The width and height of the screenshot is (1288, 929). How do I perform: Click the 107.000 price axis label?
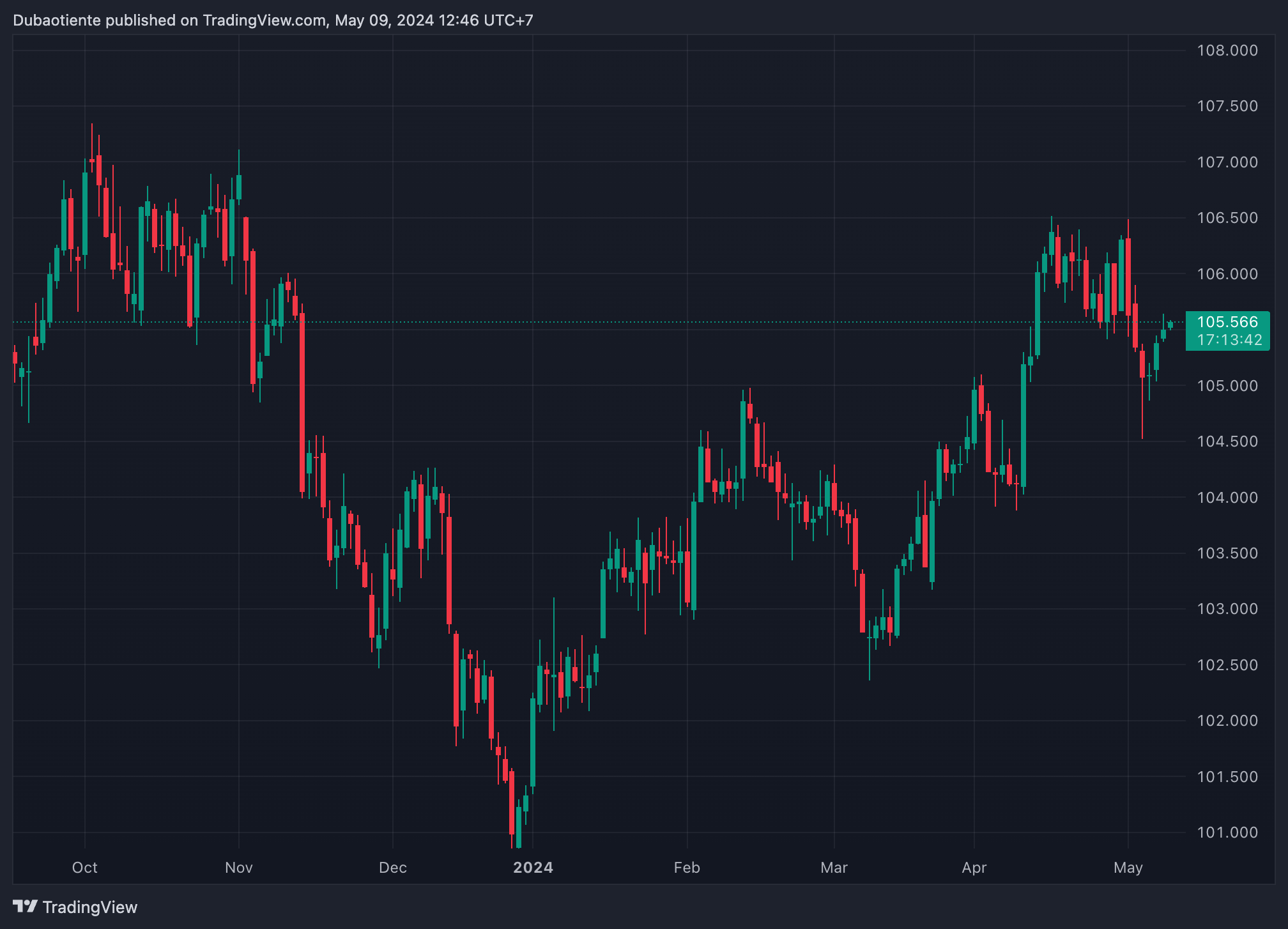point(1227,162)
